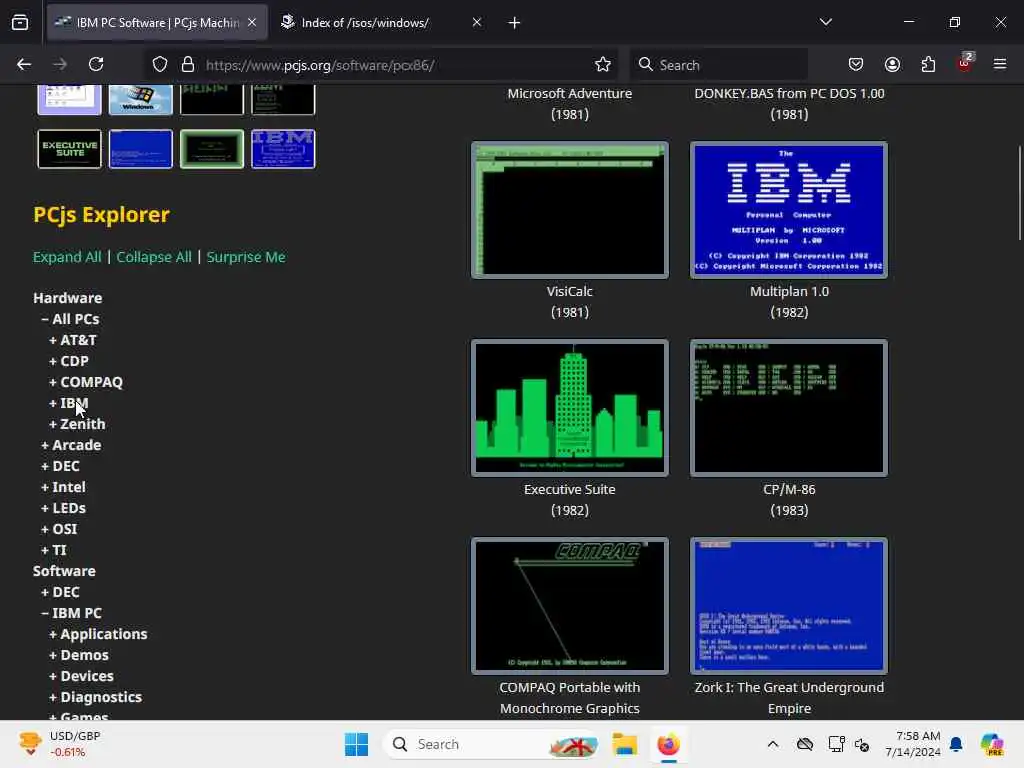The height and width of the screenshot is (768, 1024).
Task: Open the Multiplan 1.0 IBM thumbnail
Action: [x=789, y=210]
